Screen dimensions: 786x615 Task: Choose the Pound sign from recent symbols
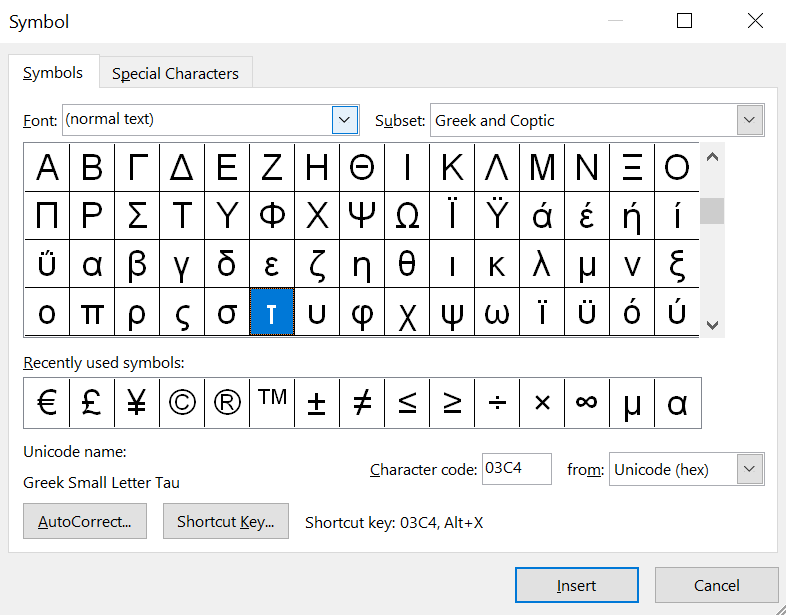point(92,403)
